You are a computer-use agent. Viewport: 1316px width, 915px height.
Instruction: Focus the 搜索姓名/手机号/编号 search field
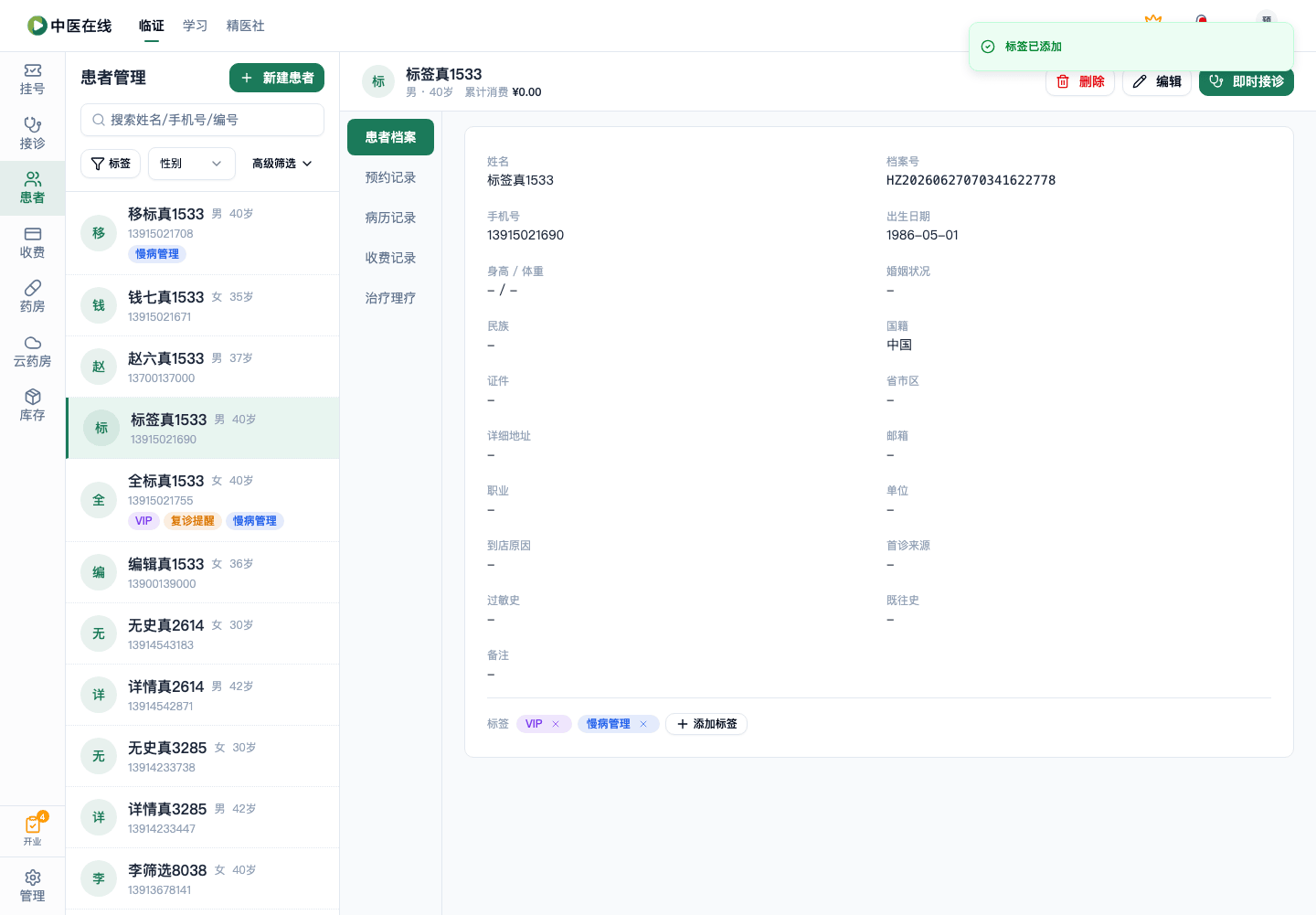pos(202,120)
